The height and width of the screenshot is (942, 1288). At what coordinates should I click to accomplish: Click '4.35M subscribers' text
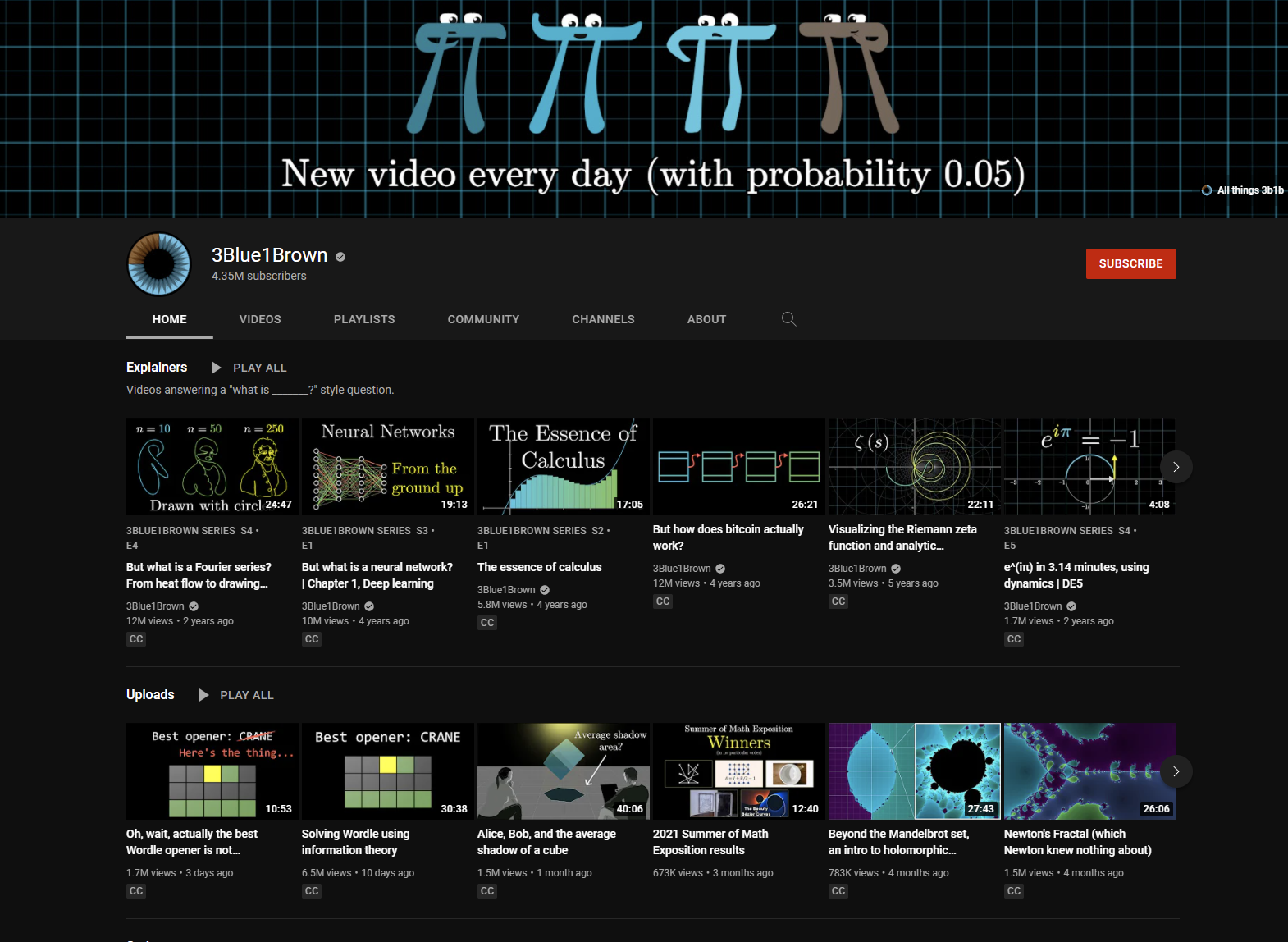(x=258, y=277)
